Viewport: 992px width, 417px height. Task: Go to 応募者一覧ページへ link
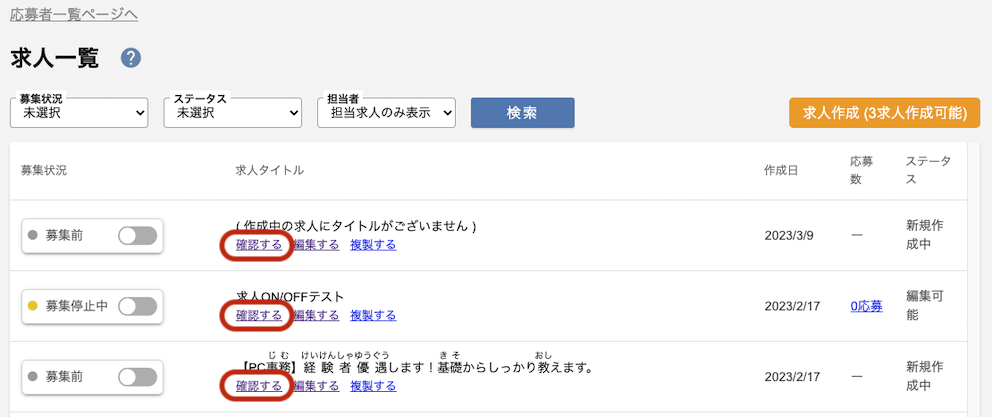point(74,14)
